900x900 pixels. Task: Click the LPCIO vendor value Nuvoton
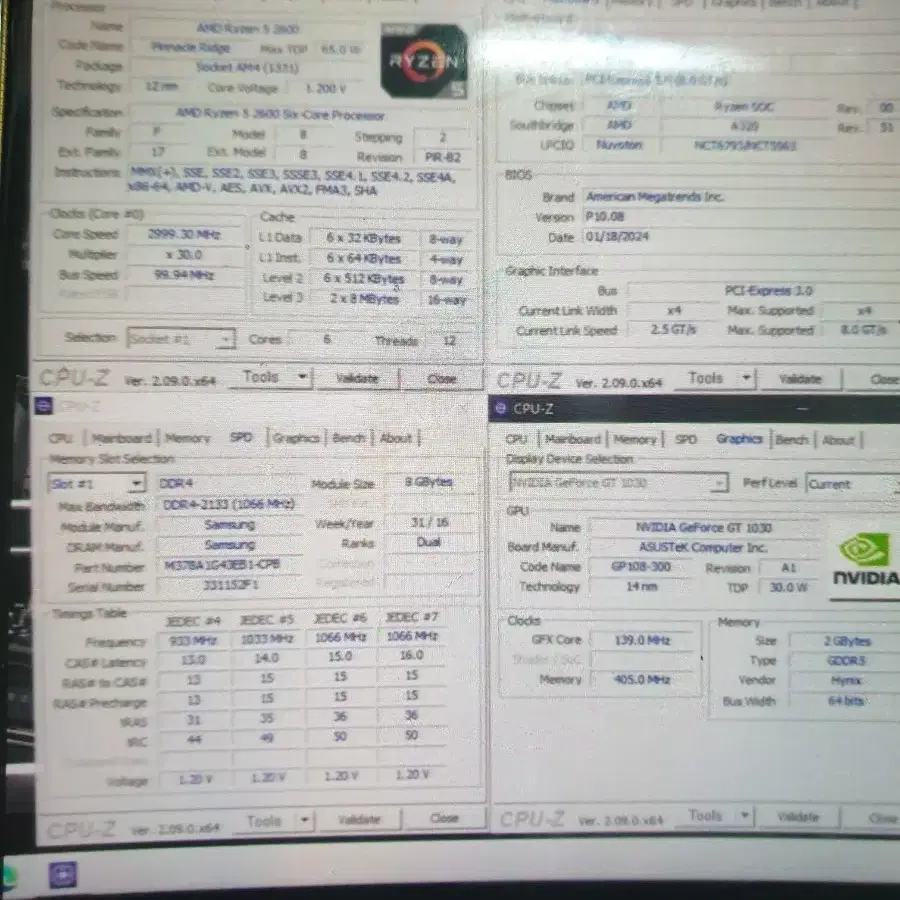pos(619,145)
